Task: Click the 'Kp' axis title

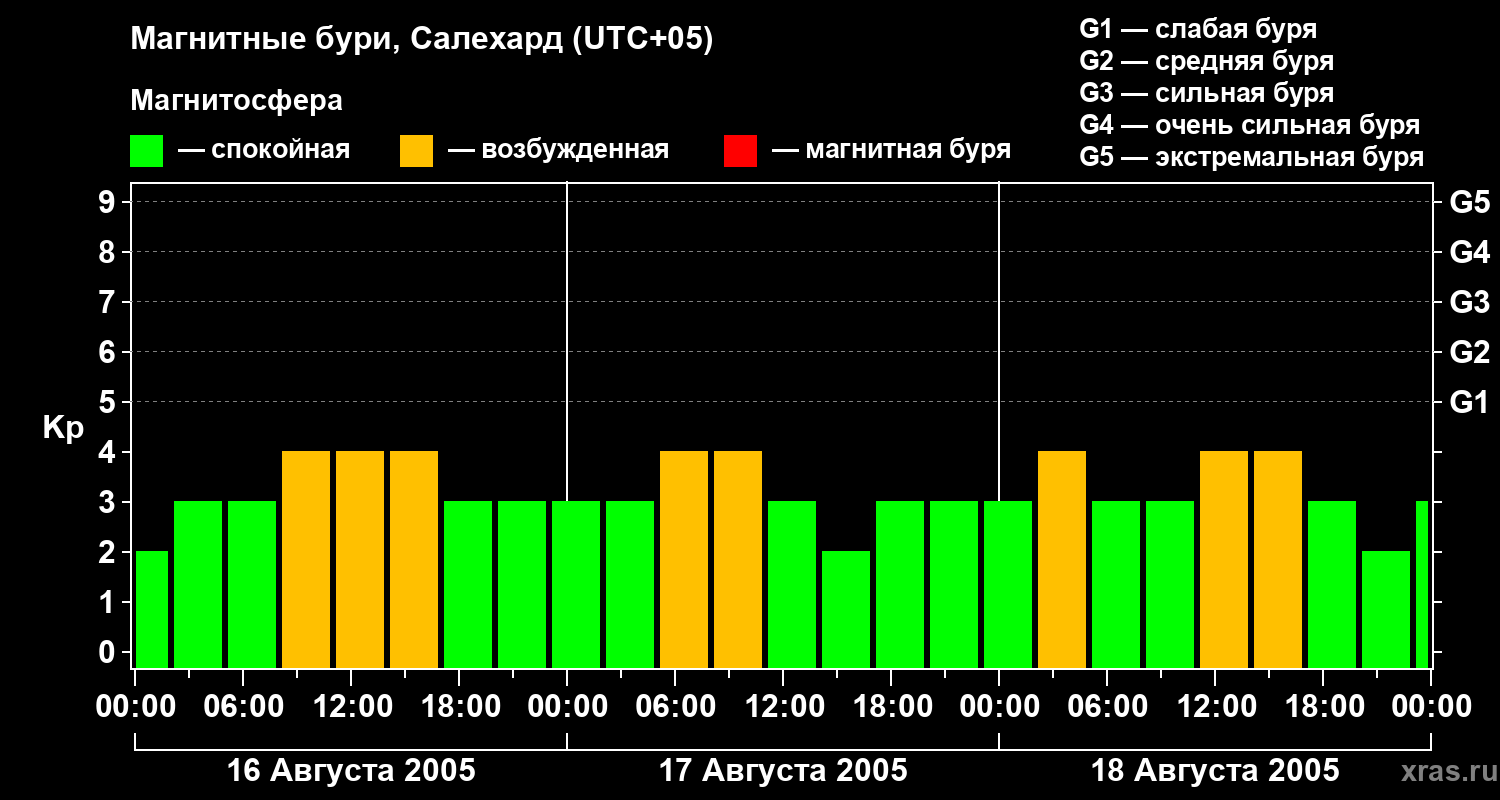Action: click(63, 428)
